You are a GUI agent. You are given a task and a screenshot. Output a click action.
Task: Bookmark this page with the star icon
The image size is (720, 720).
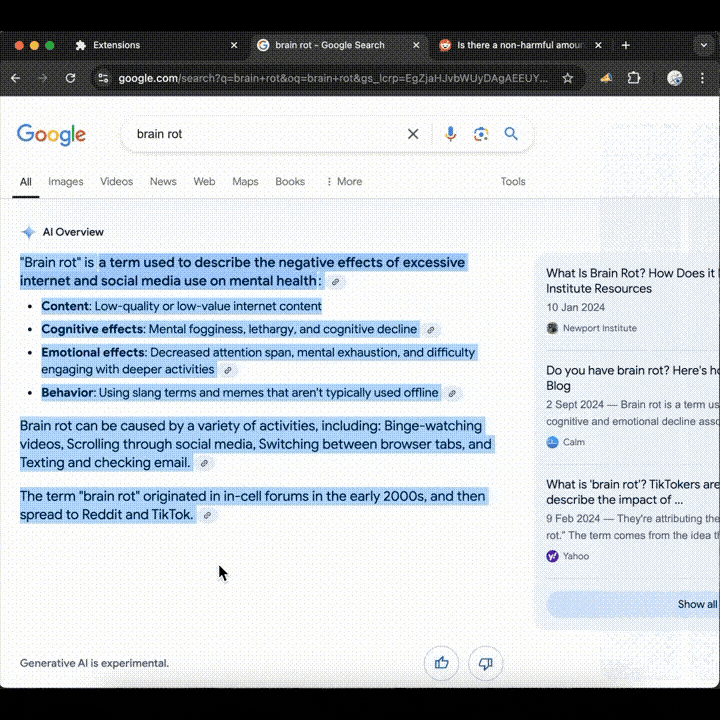tap(568, 78)
